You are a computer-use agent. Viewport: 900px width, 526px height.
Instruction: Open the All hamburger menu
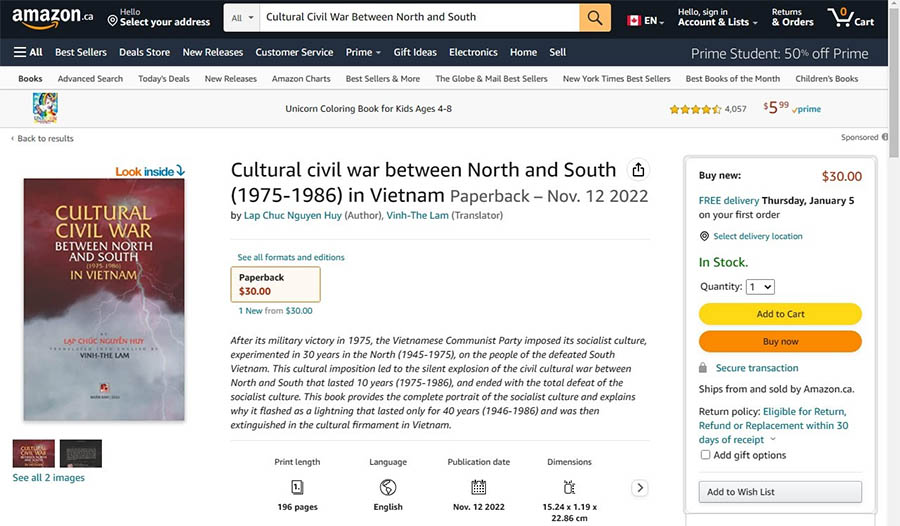pyautogui.click(x=28, y=52)
